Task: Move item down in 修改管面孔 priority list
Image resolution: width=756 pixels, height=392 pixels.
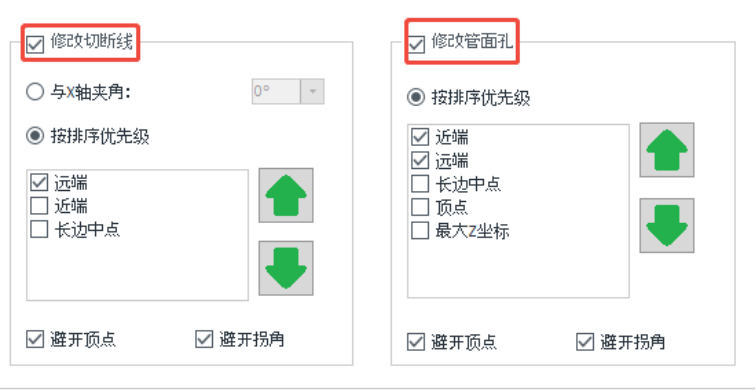Action: click(667, 225)
